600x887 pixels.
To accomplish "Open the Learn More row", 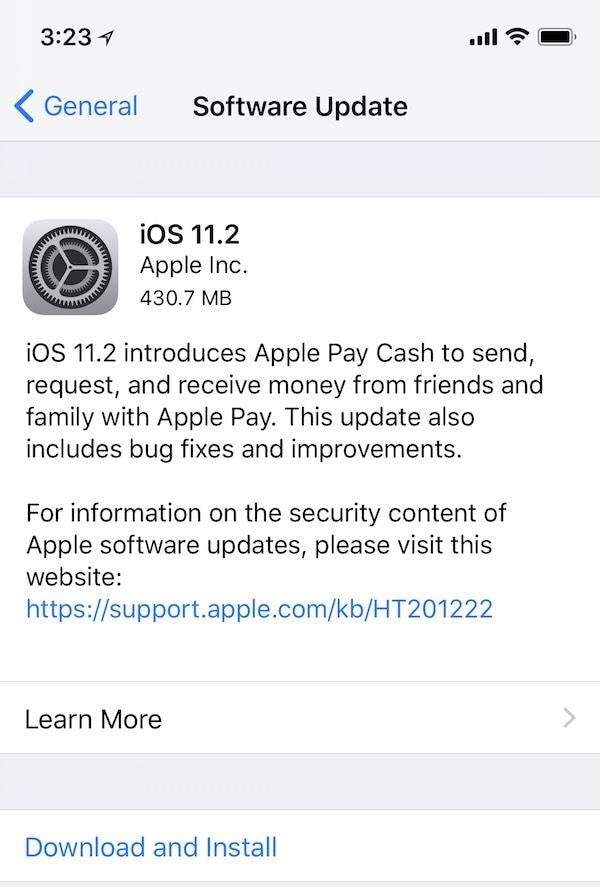I will (300, 718).
